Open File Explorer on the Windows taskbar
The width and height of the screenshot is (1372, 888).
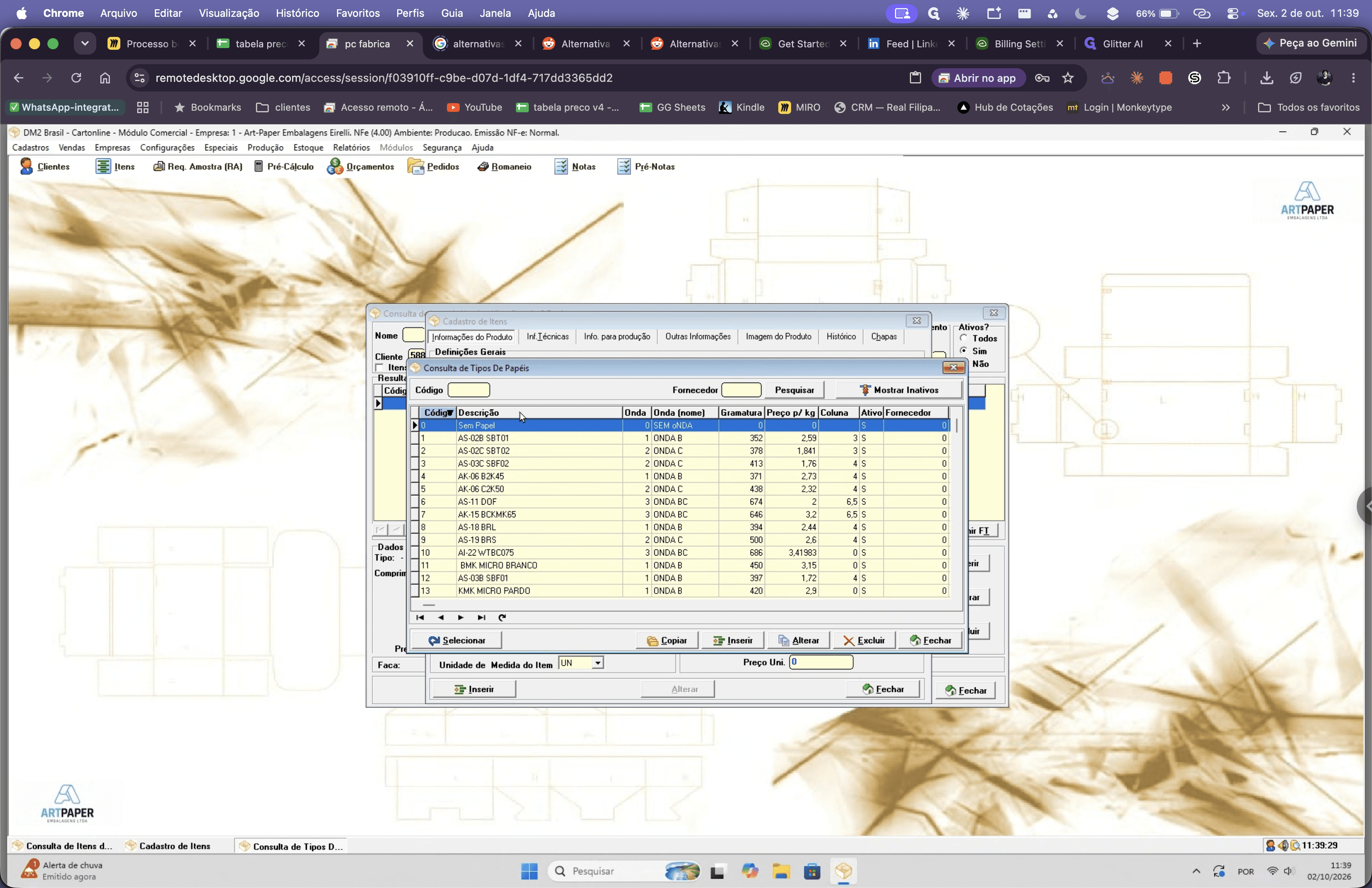781,871
